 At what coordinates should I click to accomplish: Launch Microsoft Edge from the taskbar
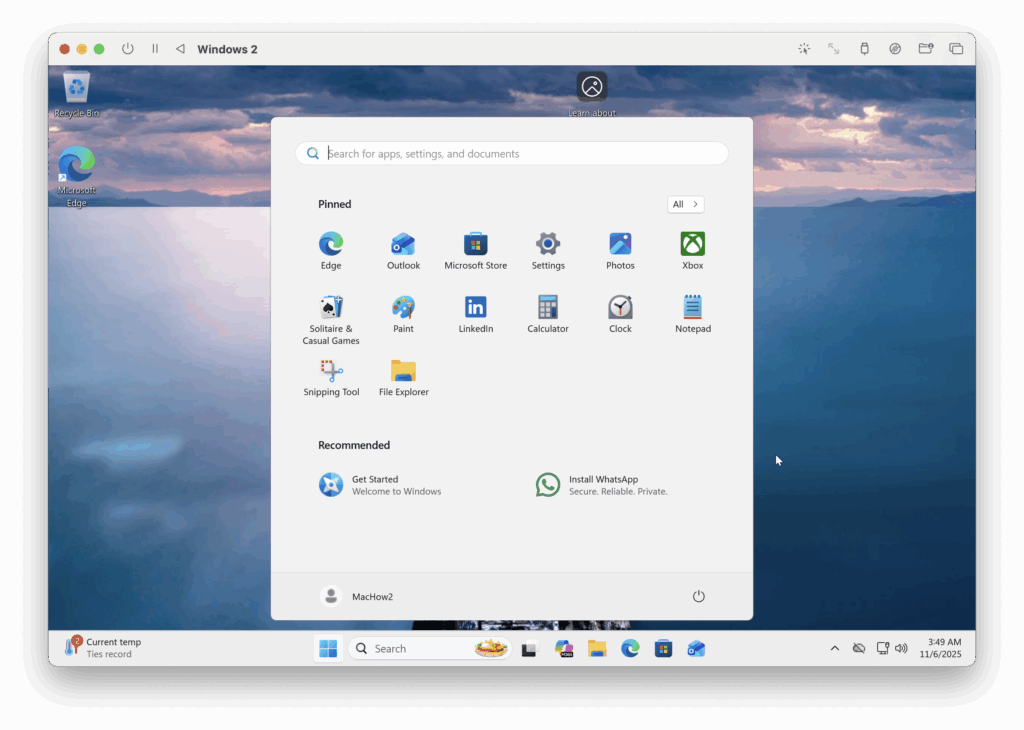click(x=630, y=648)
